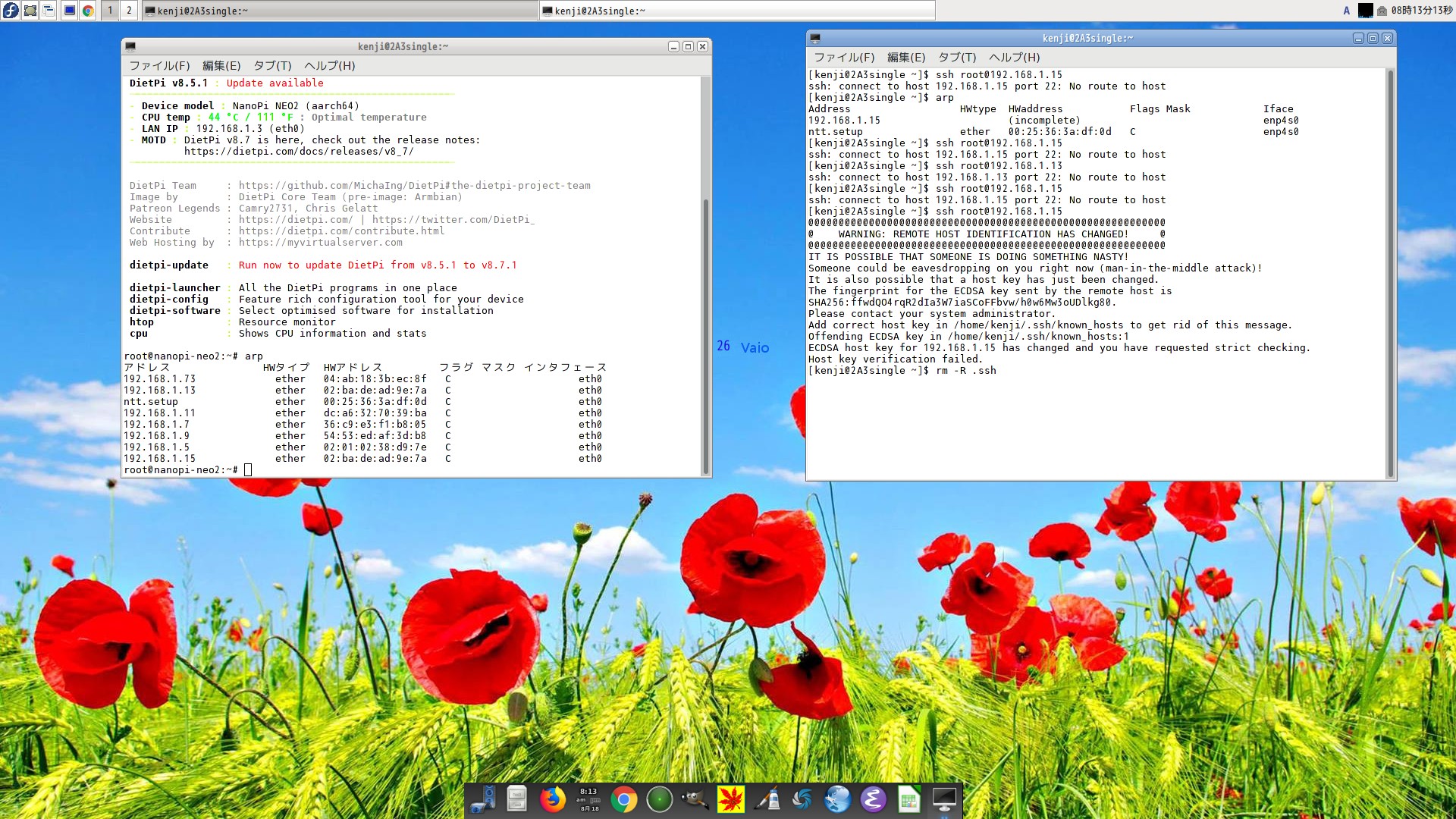
Task: Click the Chrome icon in dock
Action: tap(623, 799)
